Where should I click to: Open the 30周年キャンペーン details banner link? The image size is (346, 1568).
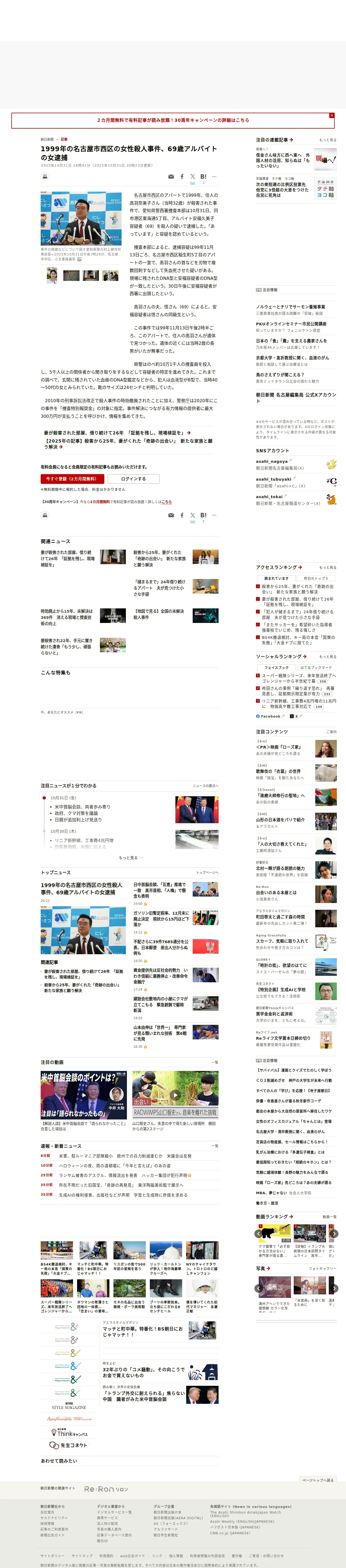point(173,120)
